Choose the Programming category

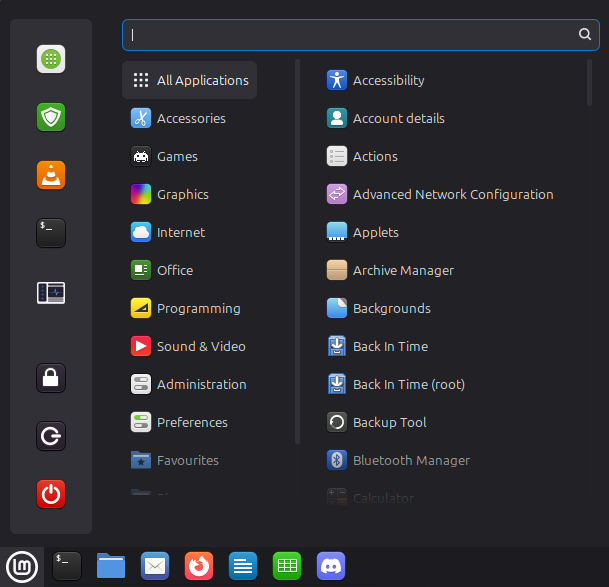click(x=190, y=308)
